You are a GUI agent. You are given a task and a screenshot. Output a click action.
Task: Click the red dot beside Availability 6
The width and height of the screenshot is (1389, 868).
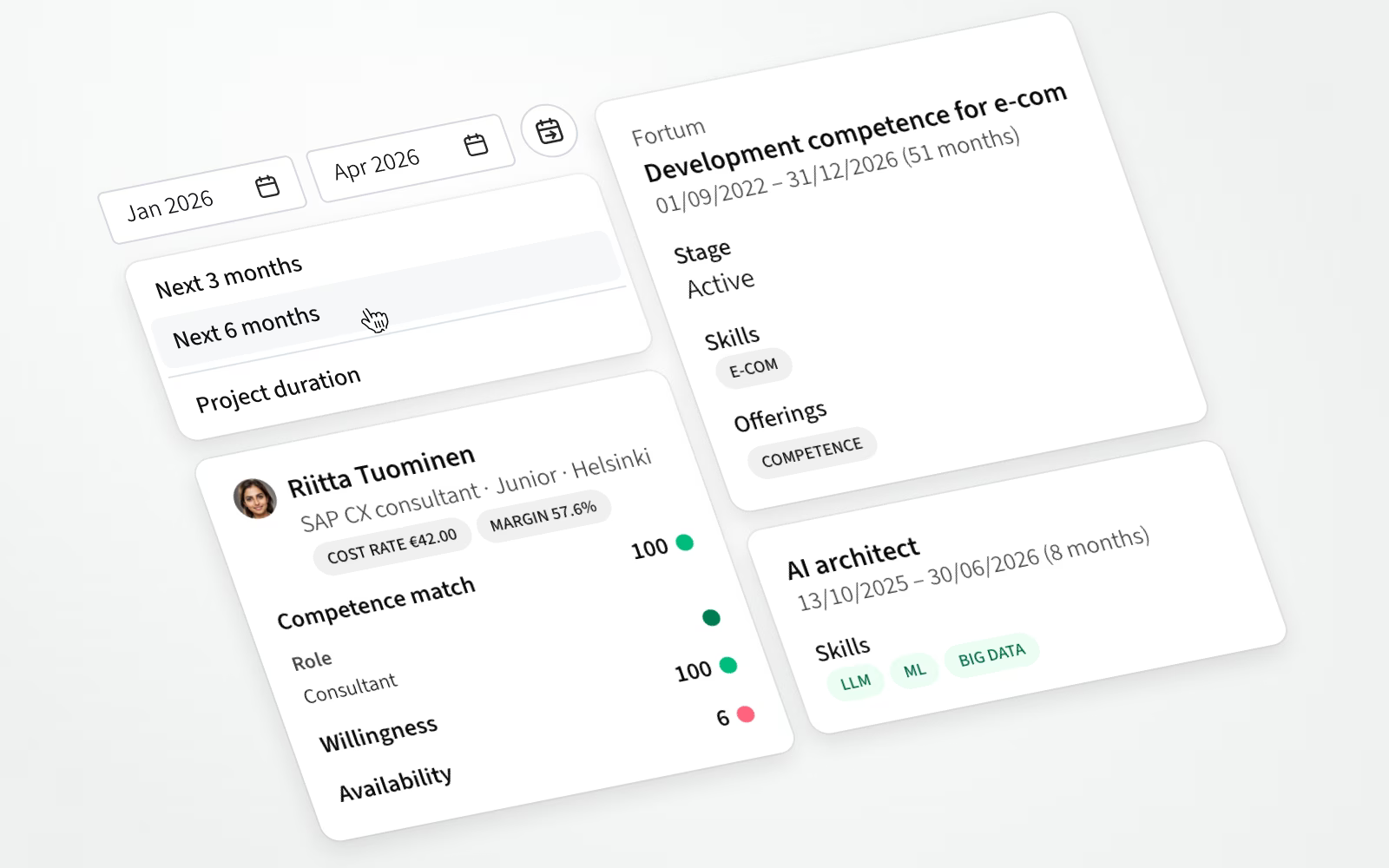[x=746, y=714]
